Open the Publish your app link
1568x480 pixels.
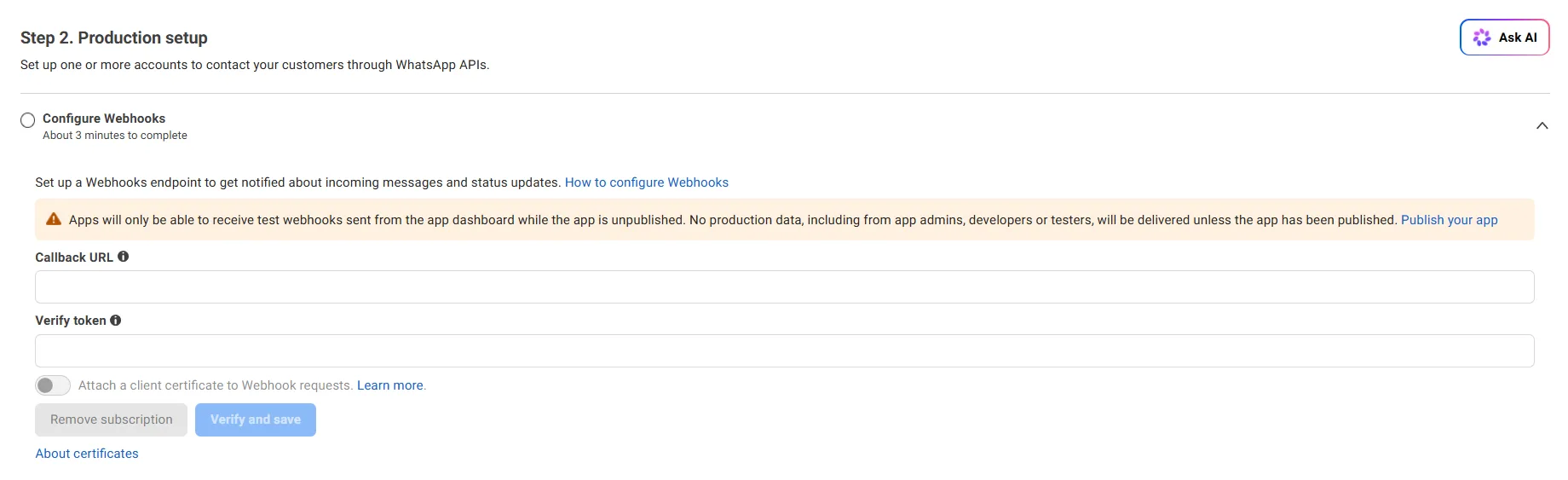pos(1449,220)
